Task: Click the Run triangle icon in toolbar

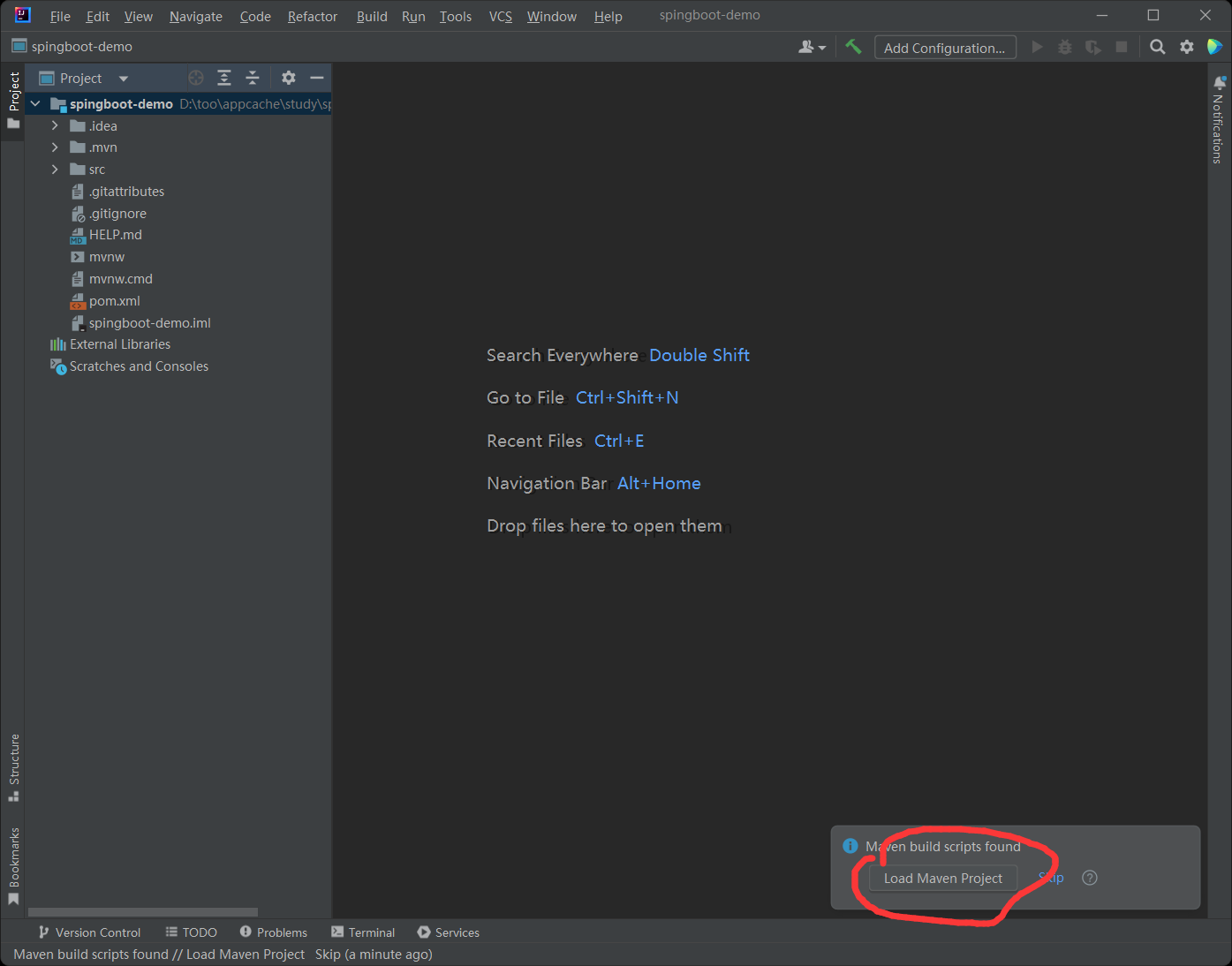Action: pos(1038,47)
